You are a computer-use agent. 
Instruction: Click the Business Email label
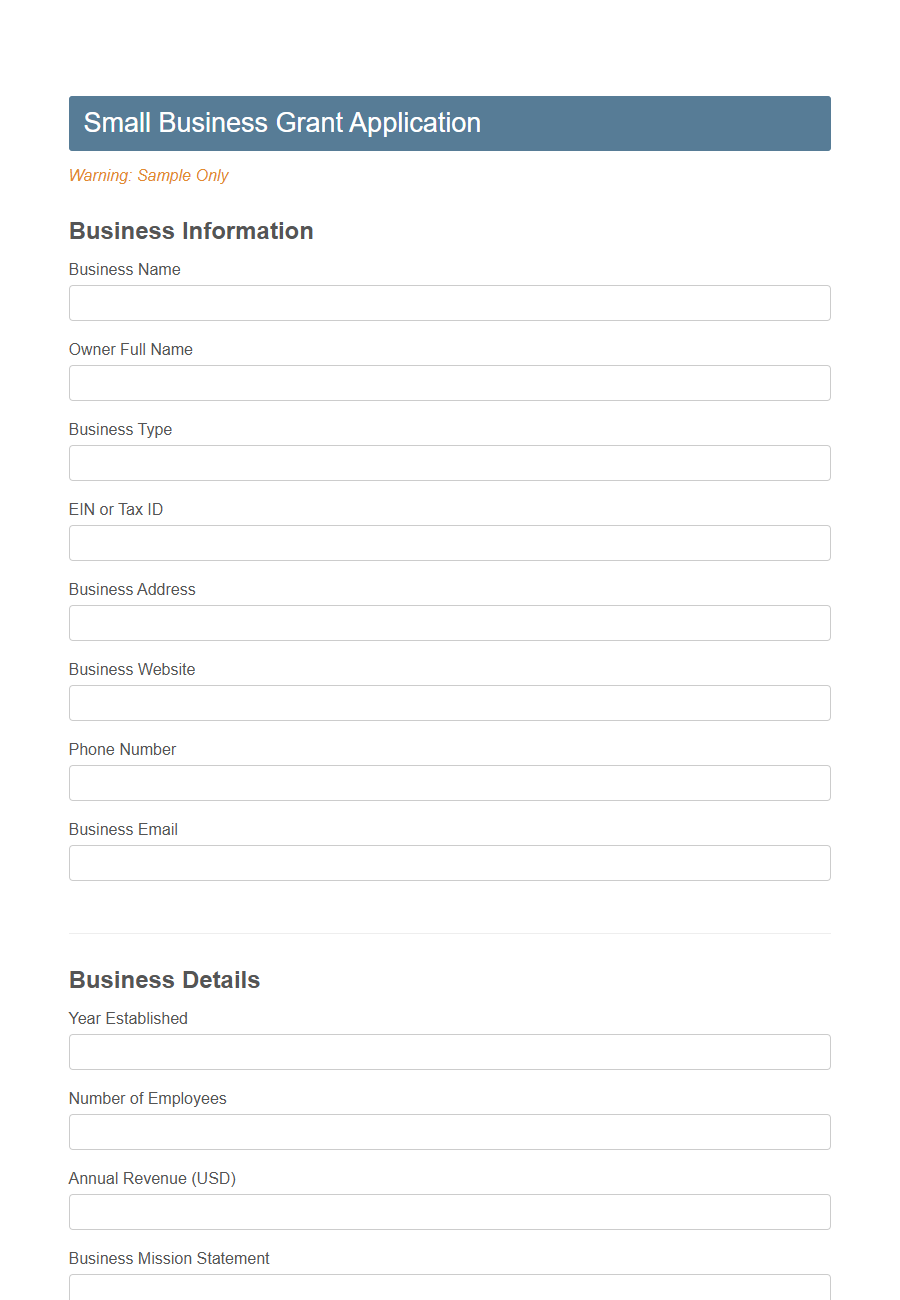(x=123, y=829)
